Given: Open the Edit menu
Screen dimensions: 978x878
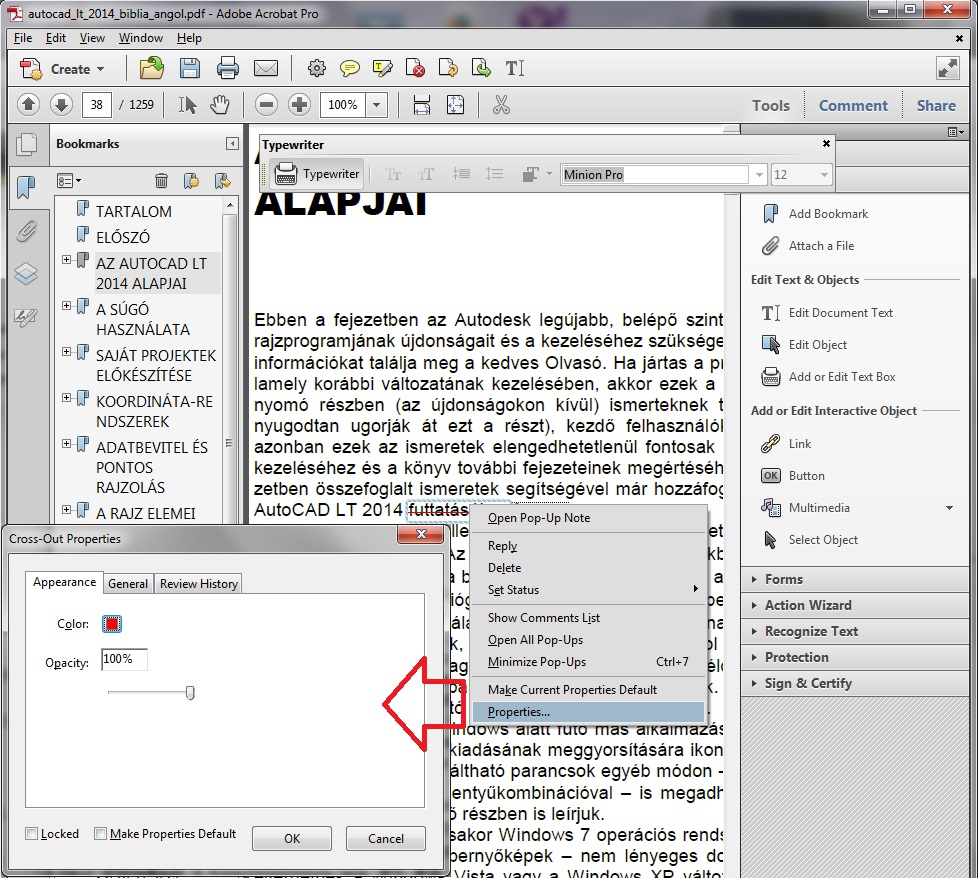Looking at the screenshot, I should (56, 38).
